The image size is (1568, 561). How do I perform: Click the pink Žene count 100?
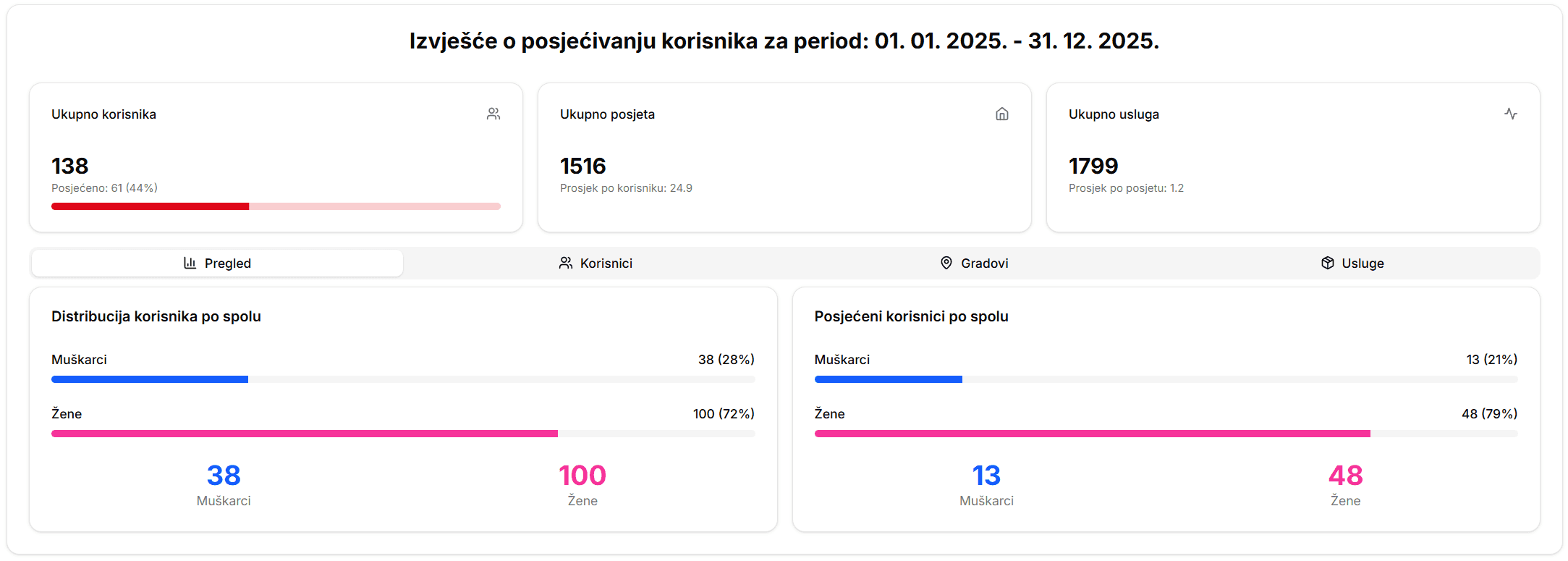582,475
